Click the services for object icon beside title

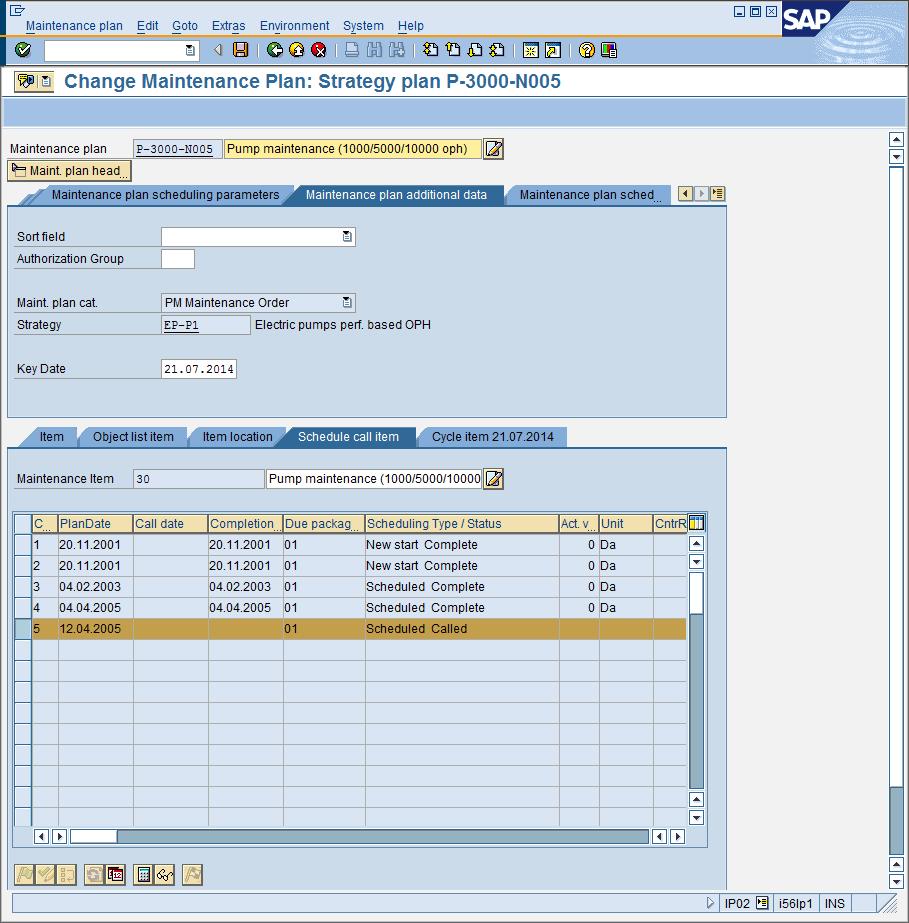click(x=26, y=81)
